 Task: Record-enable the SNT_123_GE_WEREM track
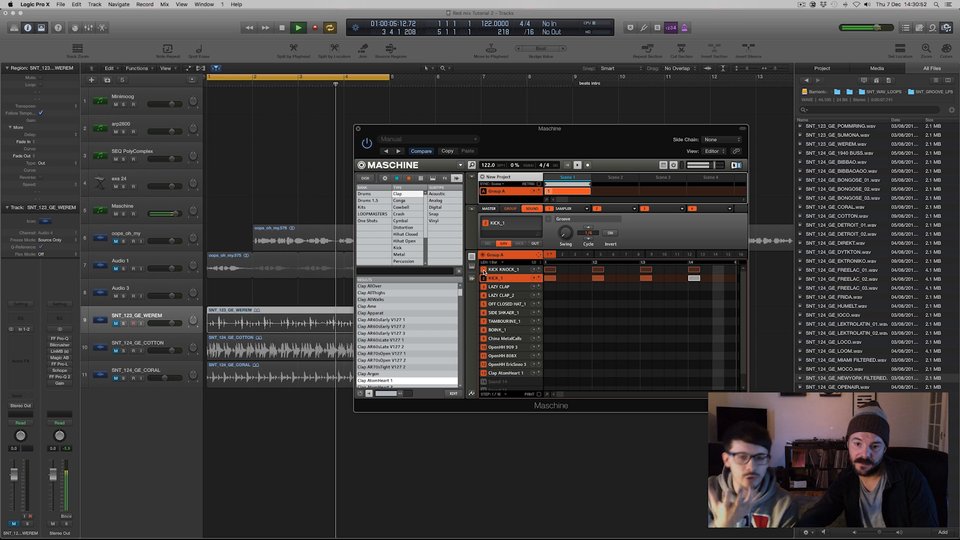(133, 323)
